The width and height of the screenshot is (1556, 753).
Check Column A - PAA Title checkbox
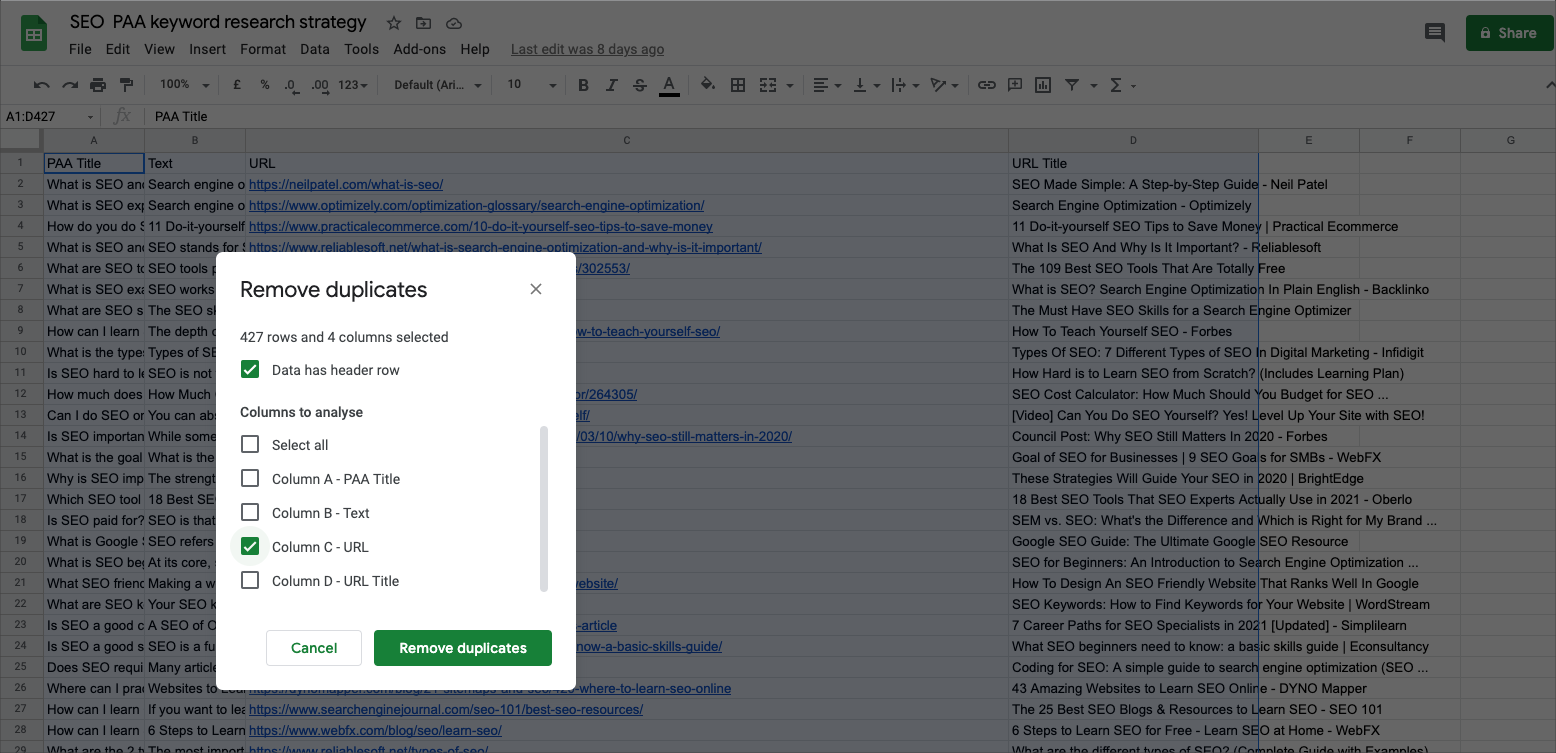pyautogui.click(x=250, y=479)
